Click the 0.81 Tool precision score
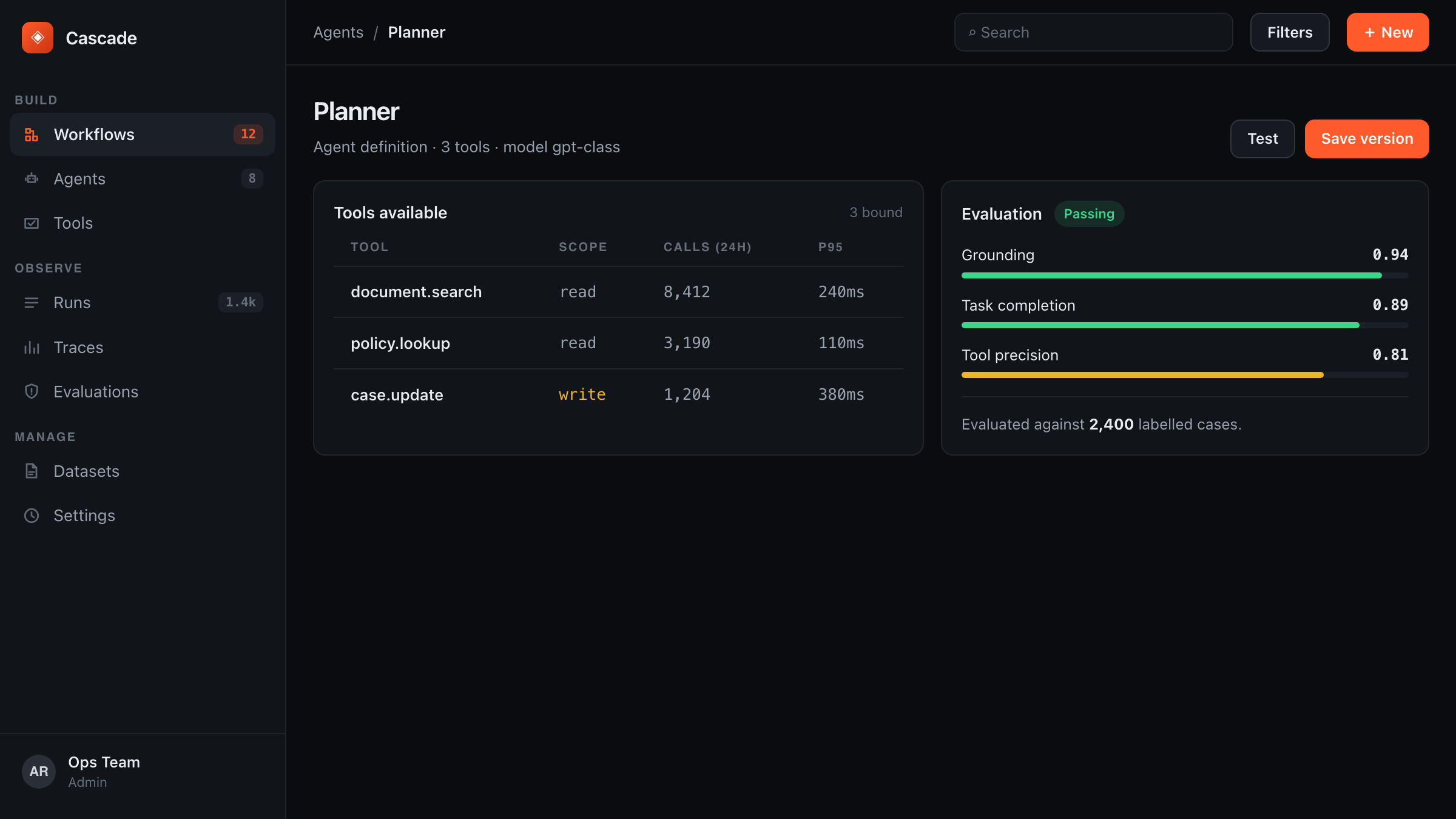This screenshot has width=1456, height=819. [x=1390, y=355]
